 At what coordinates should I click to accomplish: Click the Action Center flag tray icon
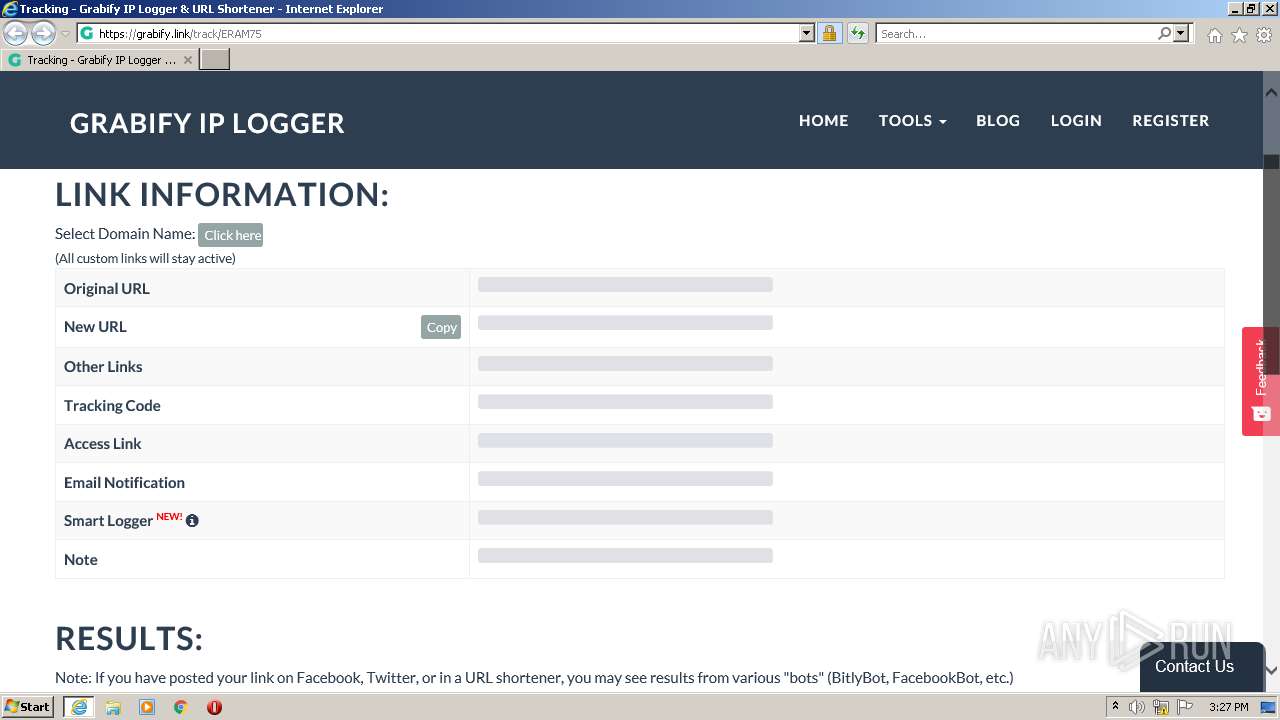coord(1184,707)
